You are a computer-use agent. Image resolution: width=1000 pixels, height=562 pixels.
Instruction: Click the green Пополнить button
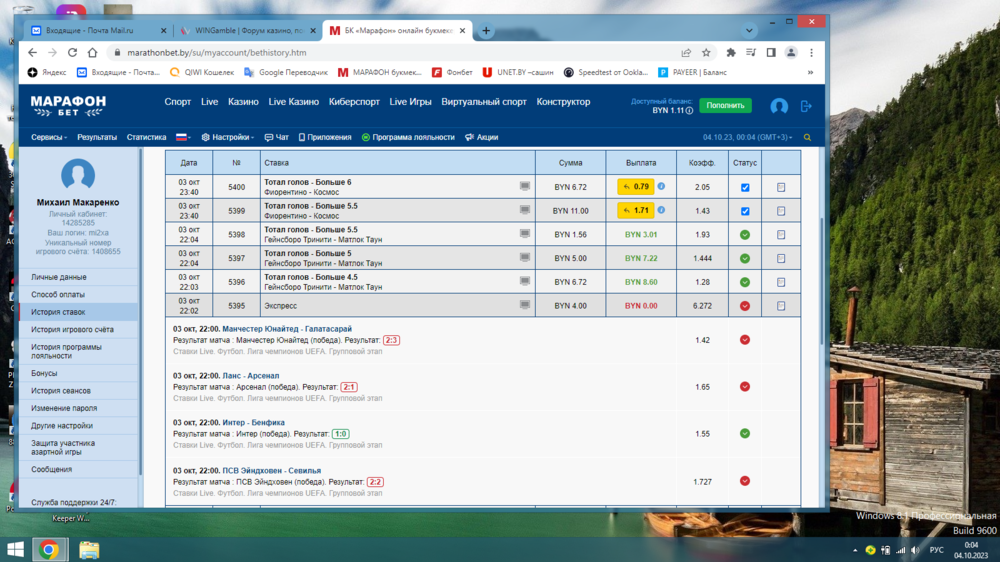[x=725, y=105]
